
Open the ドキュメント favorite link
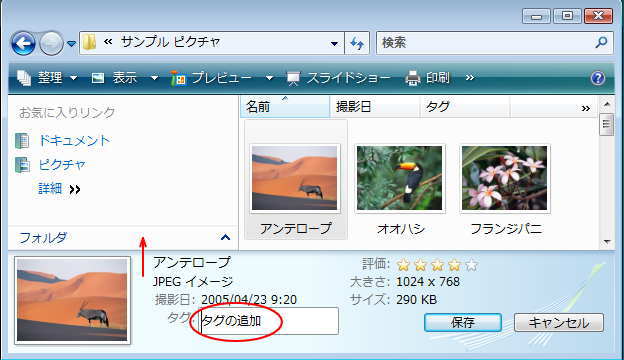pos(74,140)
